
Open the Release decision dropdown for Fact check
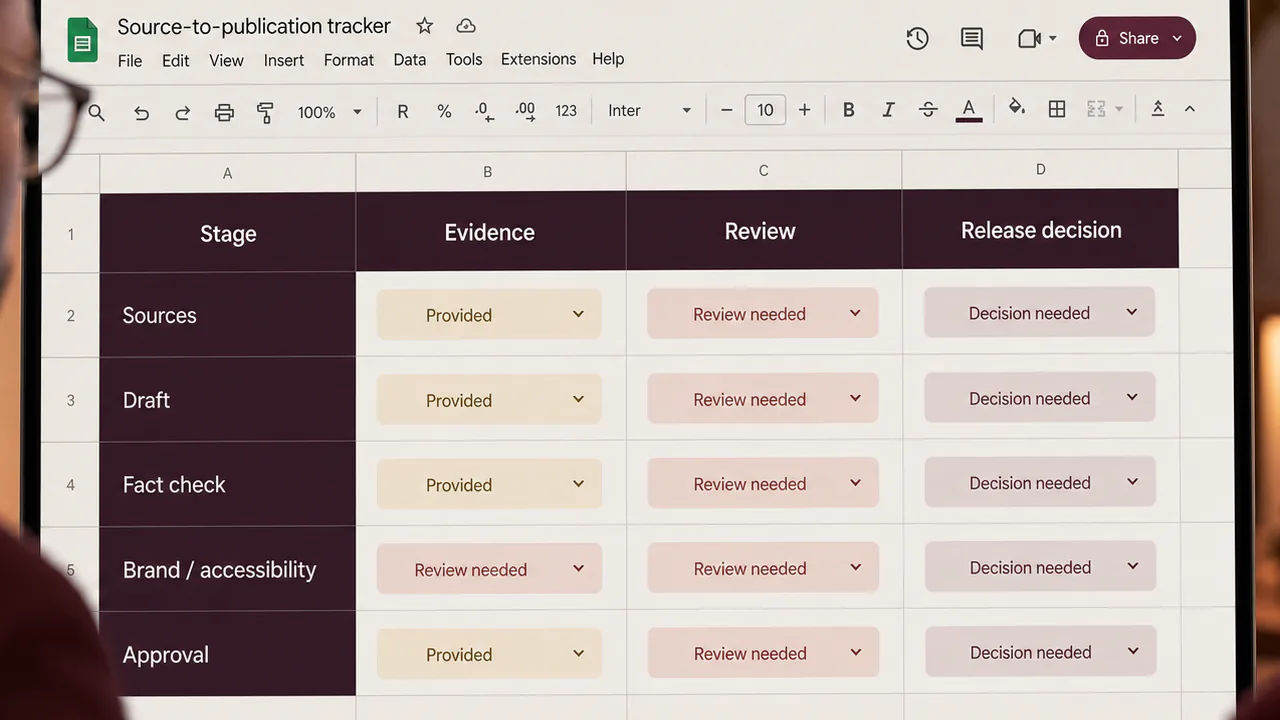[x=1040, y=483]
